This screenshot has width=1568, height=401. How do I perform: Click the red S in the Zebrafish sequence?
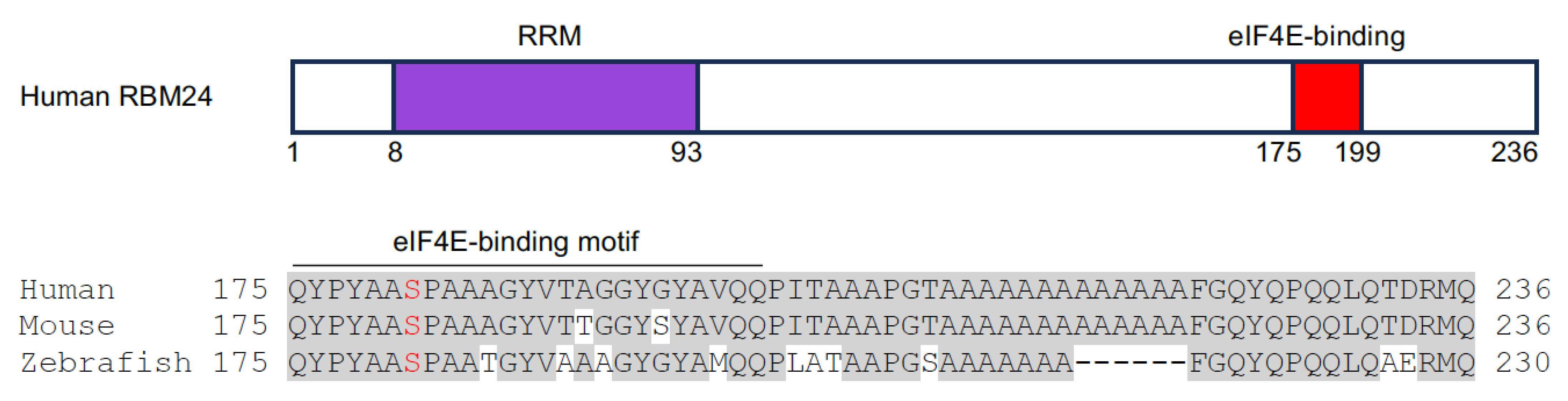tap(412, 363)
